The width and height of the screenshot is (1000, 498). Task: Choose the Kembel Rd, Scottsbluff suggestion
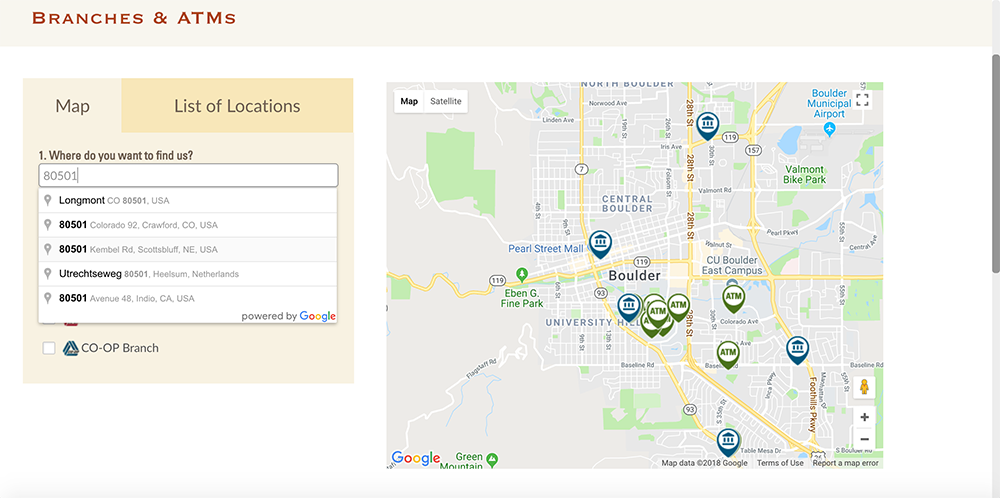(188, 249)
